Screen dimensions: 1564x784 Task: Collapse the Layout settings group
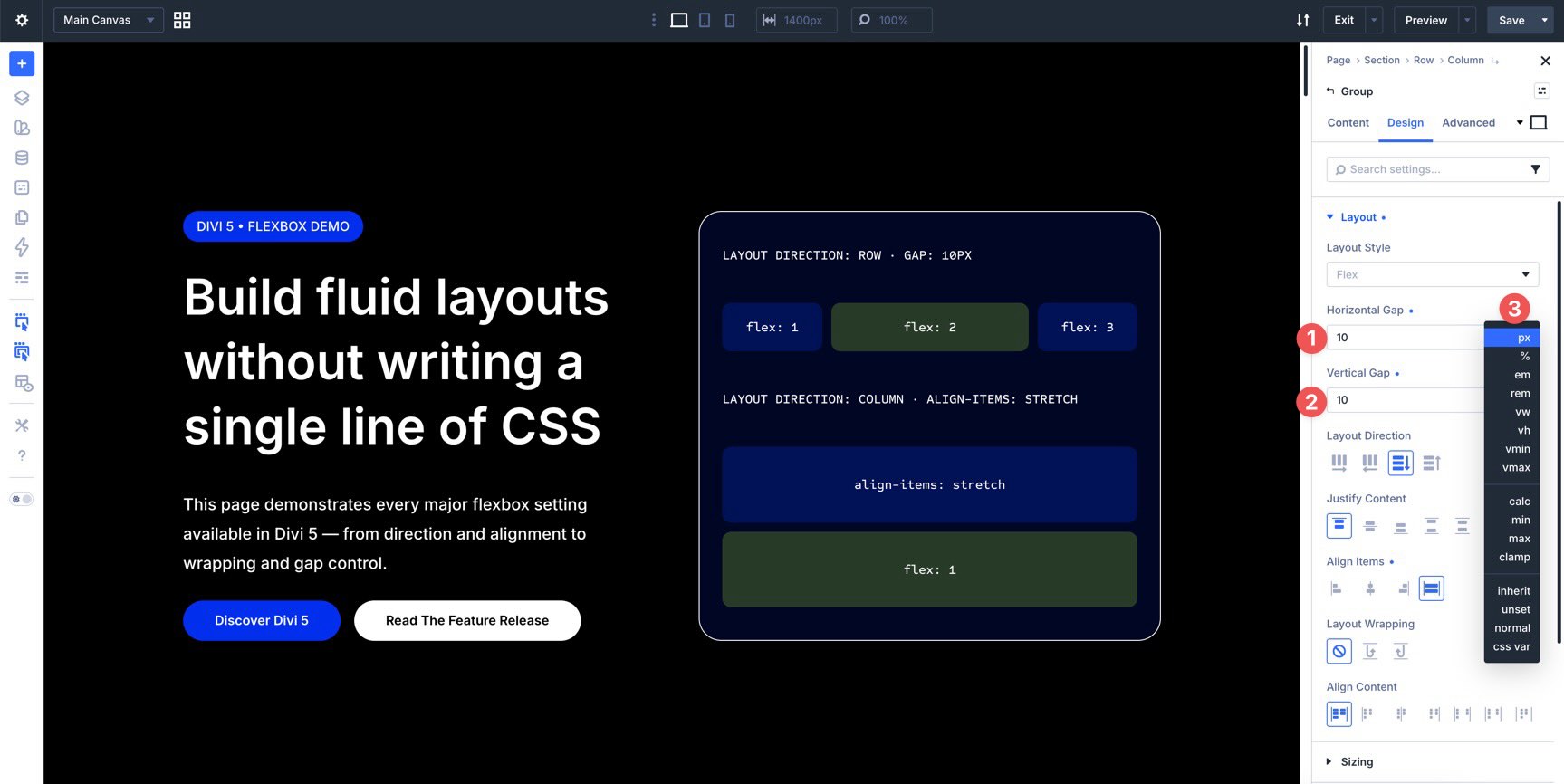coord(1358,217)
